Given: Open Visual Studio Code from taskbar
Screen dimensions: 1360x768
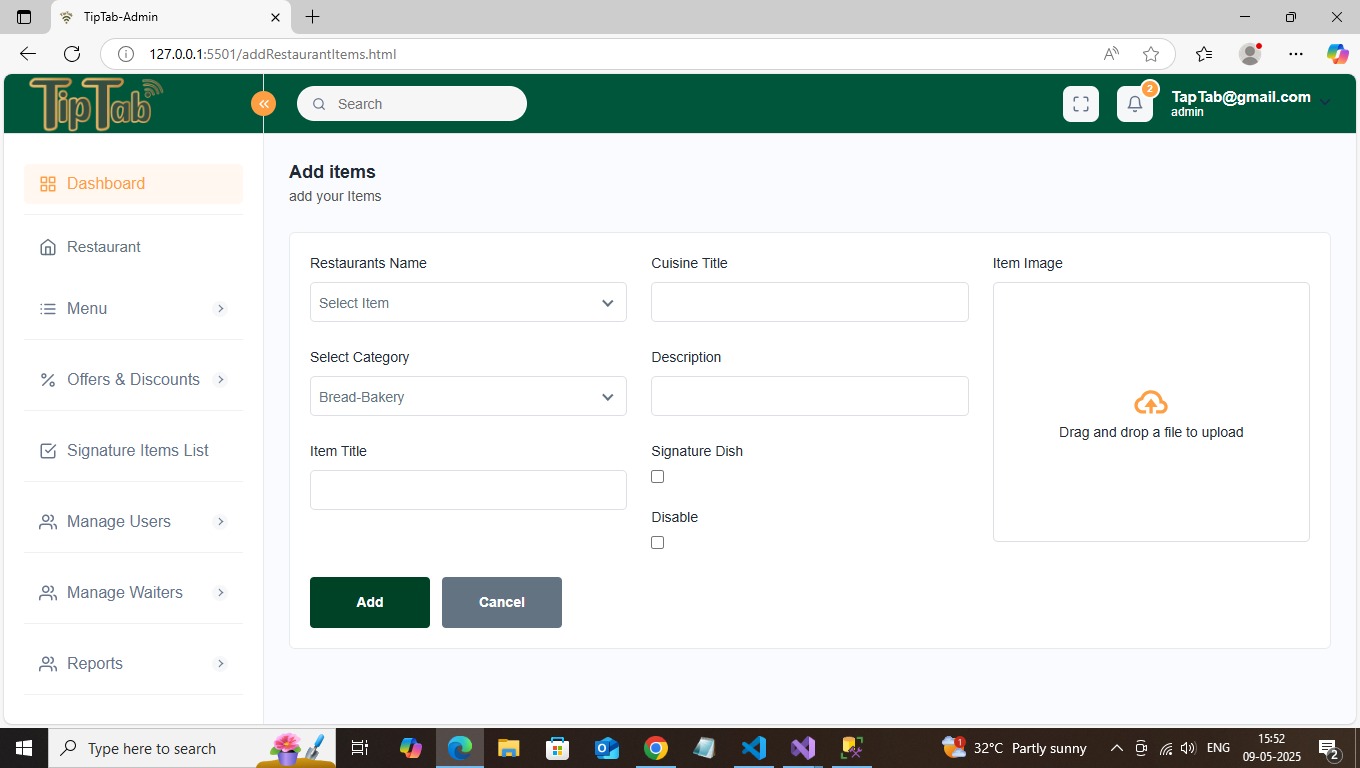Looking at the screenshot, I should tap(753, 748).
